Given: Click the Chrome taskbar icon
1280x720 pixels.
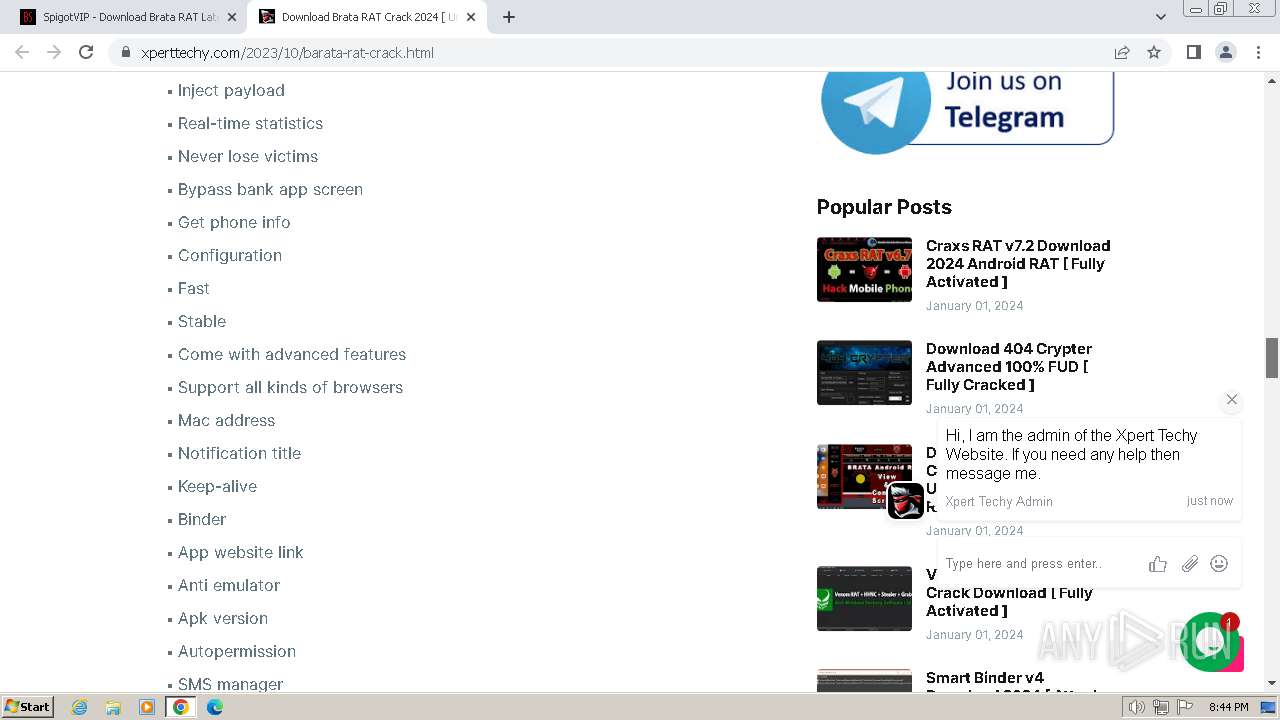Looking at the screenshot, I should [x=181, y=707].
